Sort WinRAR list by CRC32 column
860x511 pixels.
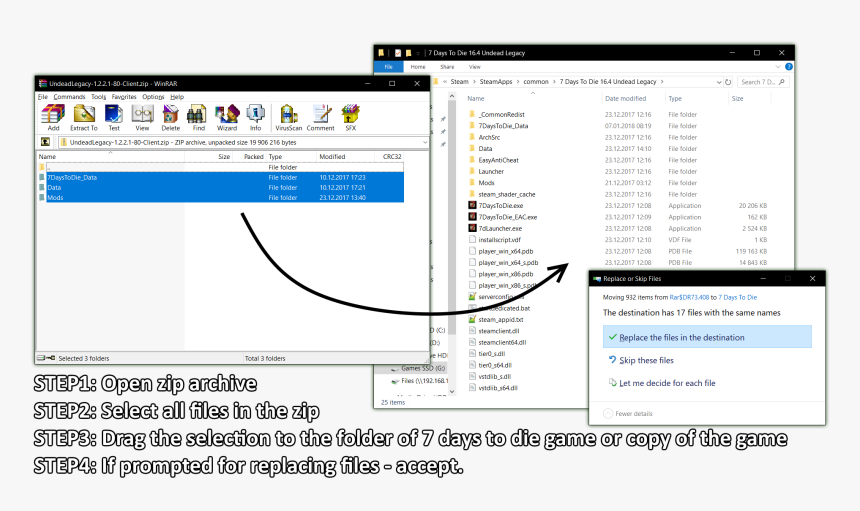click(x=392, y=156)
